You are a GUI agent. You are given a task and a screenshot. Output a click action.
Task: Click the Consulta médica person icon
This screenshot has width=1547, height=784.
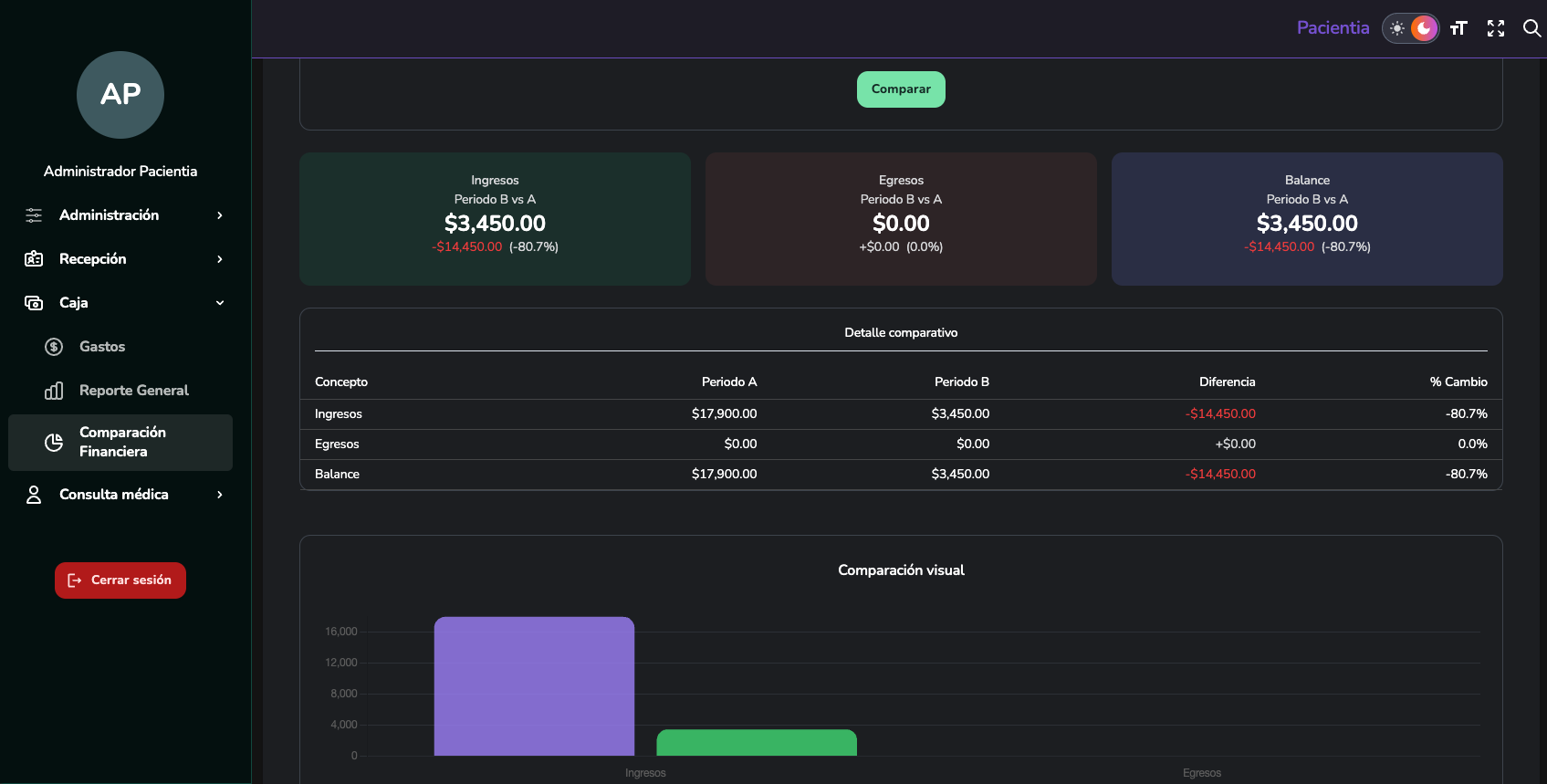pyautogui.click(x=34, y=495)
